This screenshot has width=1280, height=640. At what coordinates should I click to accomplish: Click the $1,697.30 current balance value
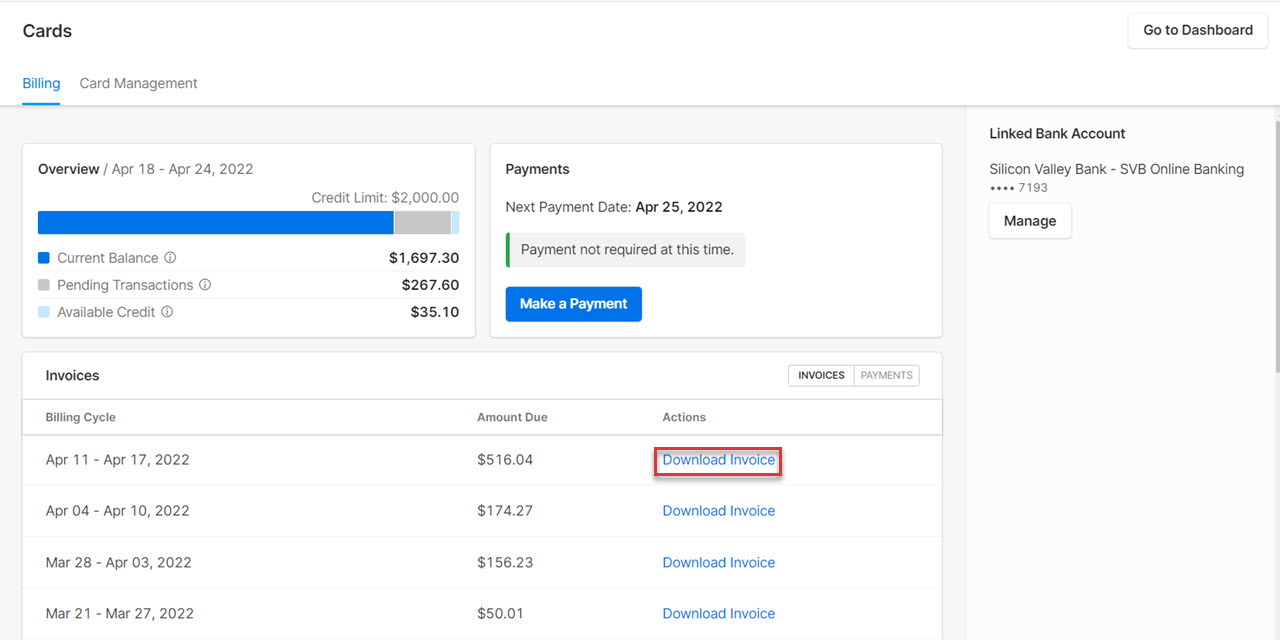point(424,258)
